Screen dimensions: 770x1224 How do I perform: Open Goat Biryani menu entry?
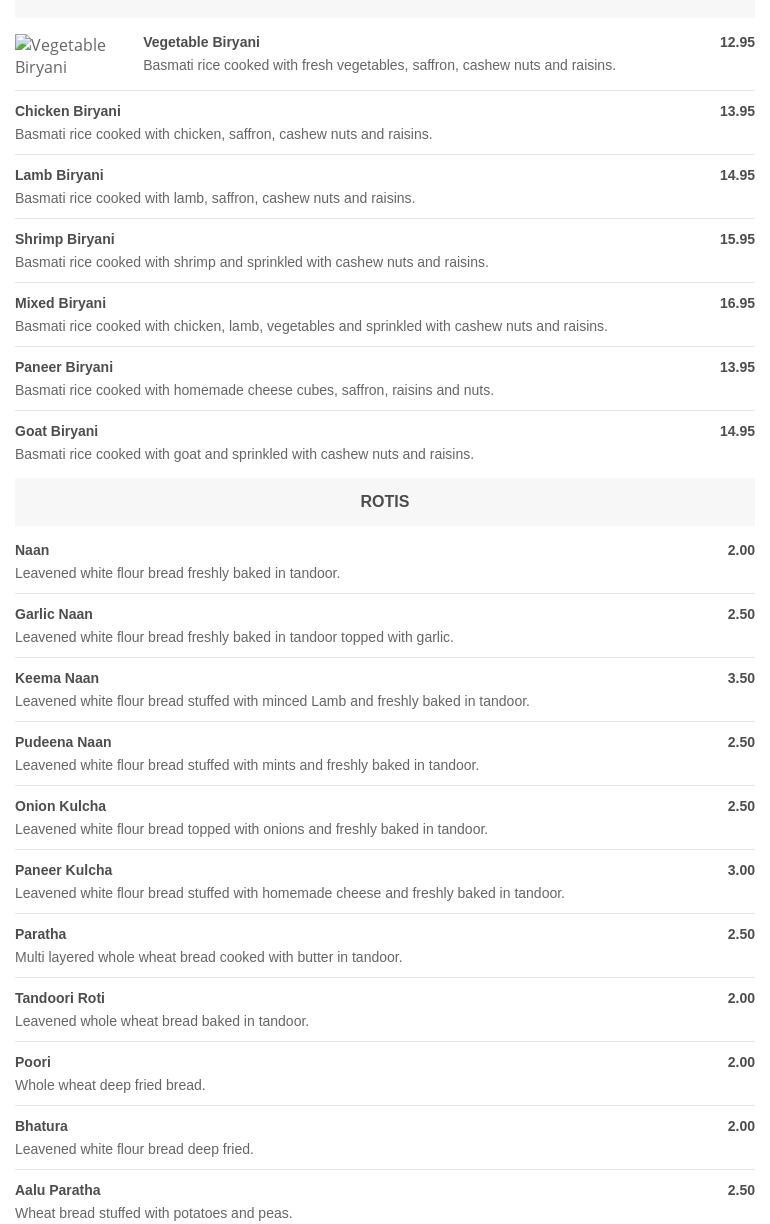pyautogui.click(x=56, y=431)
